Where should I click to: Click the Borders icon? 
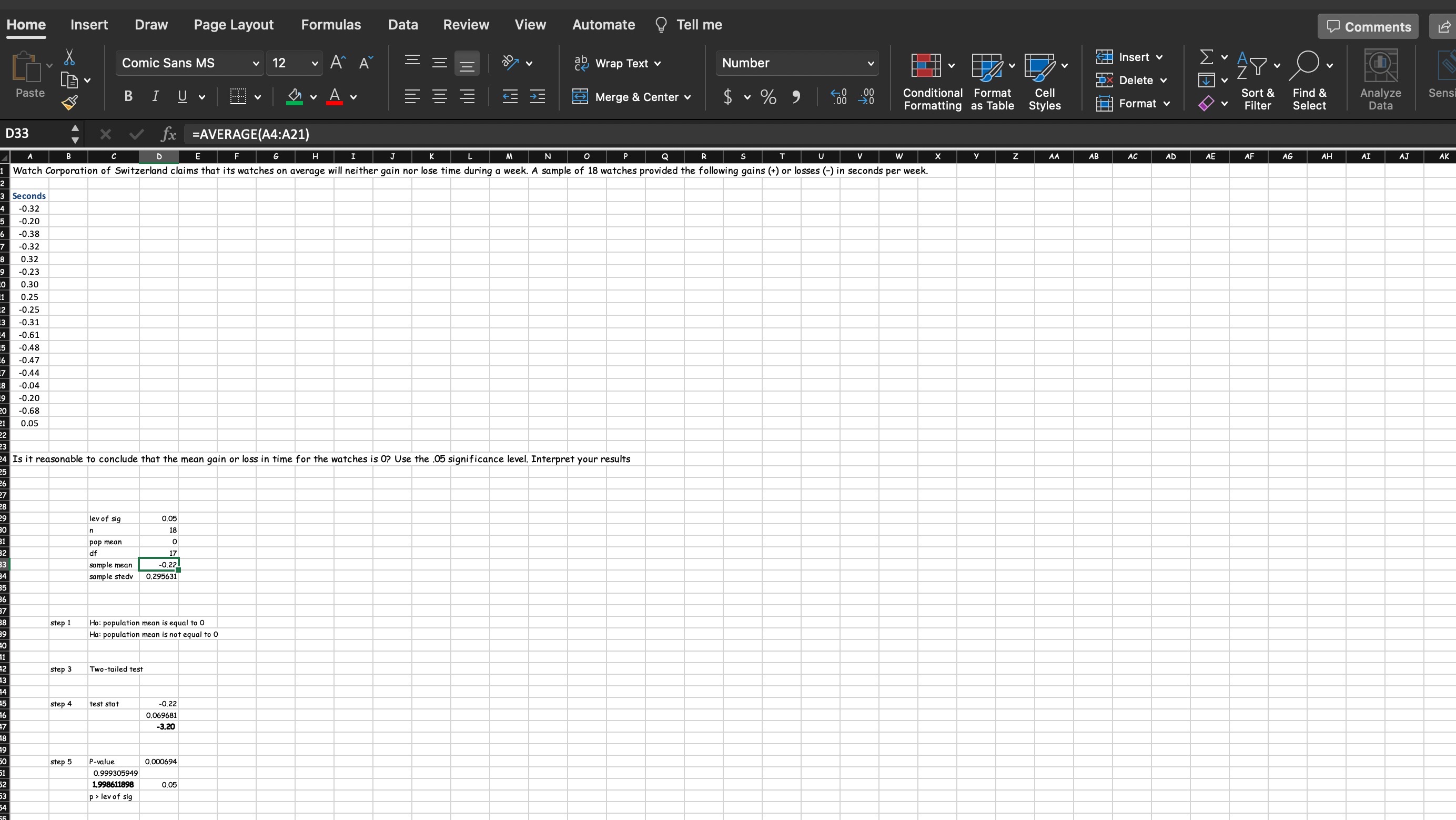point(238,97)
